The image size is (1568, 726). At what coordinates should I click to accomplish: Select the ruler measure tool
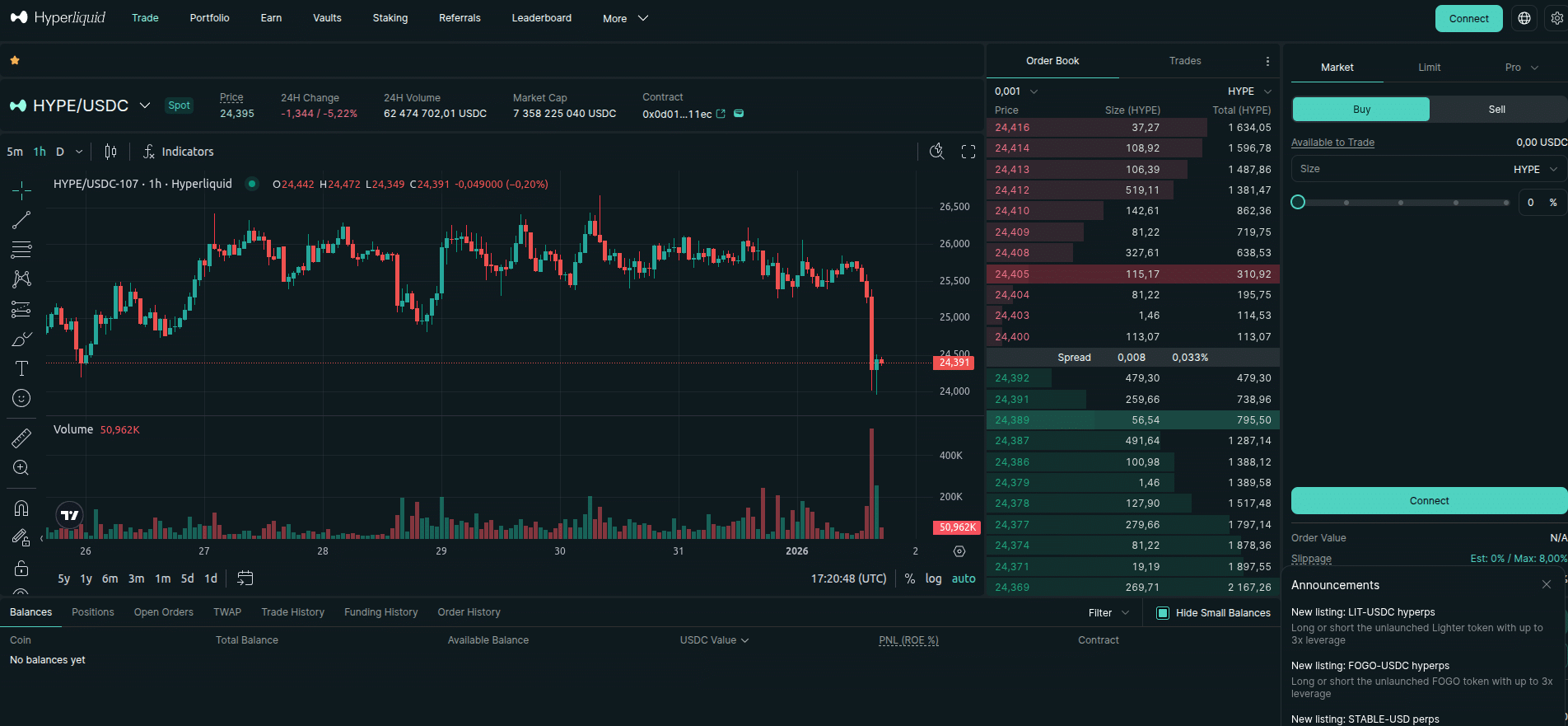[x=21, y=438]
